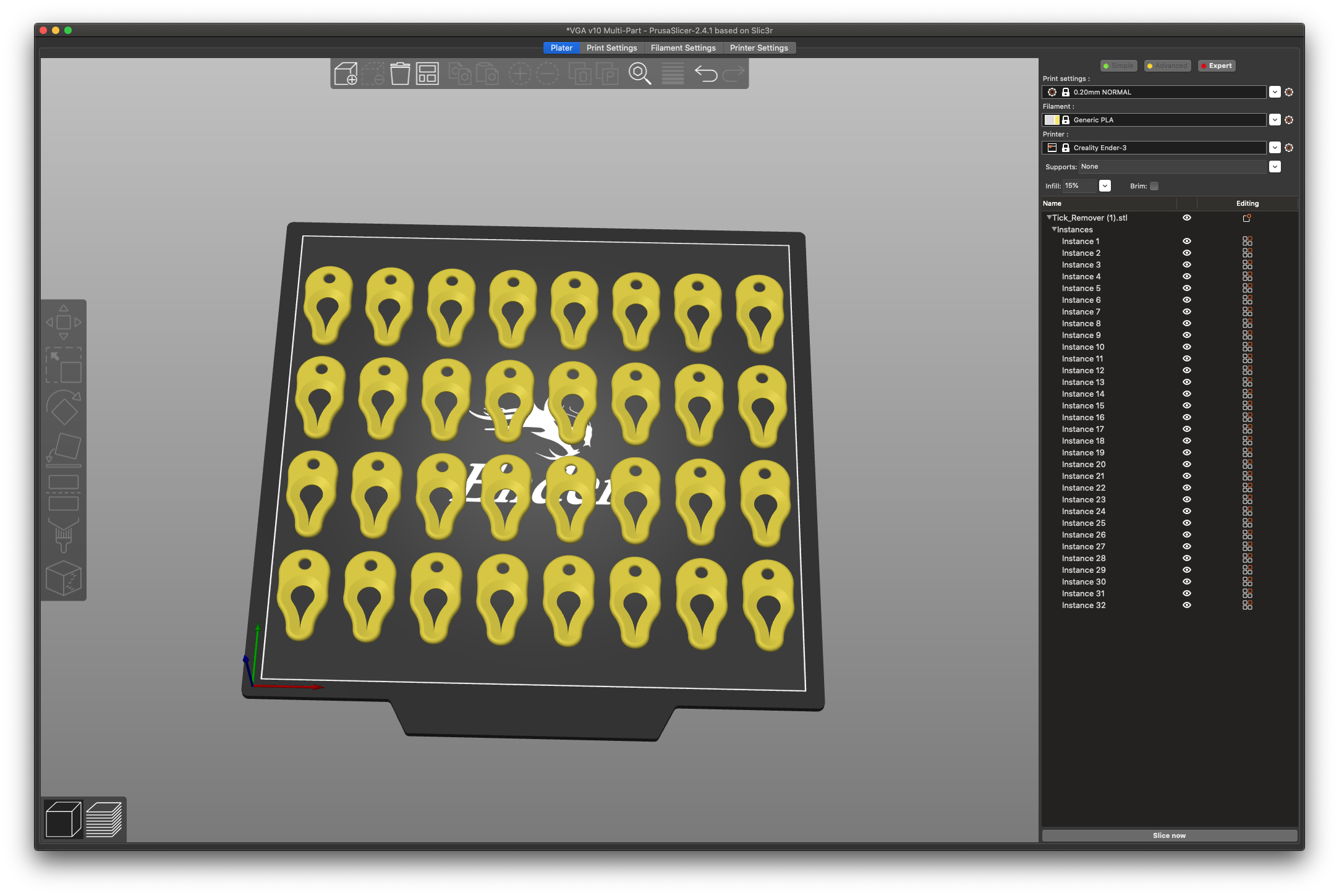Click the Generic PLA filament color swatch

point(1052,120)
